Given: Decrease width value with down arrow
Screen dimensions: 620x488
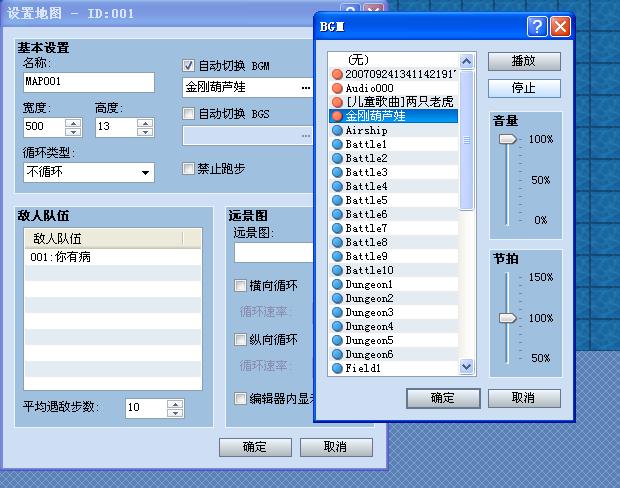Looking at the screenshot, I should click(x=73, y=132).
